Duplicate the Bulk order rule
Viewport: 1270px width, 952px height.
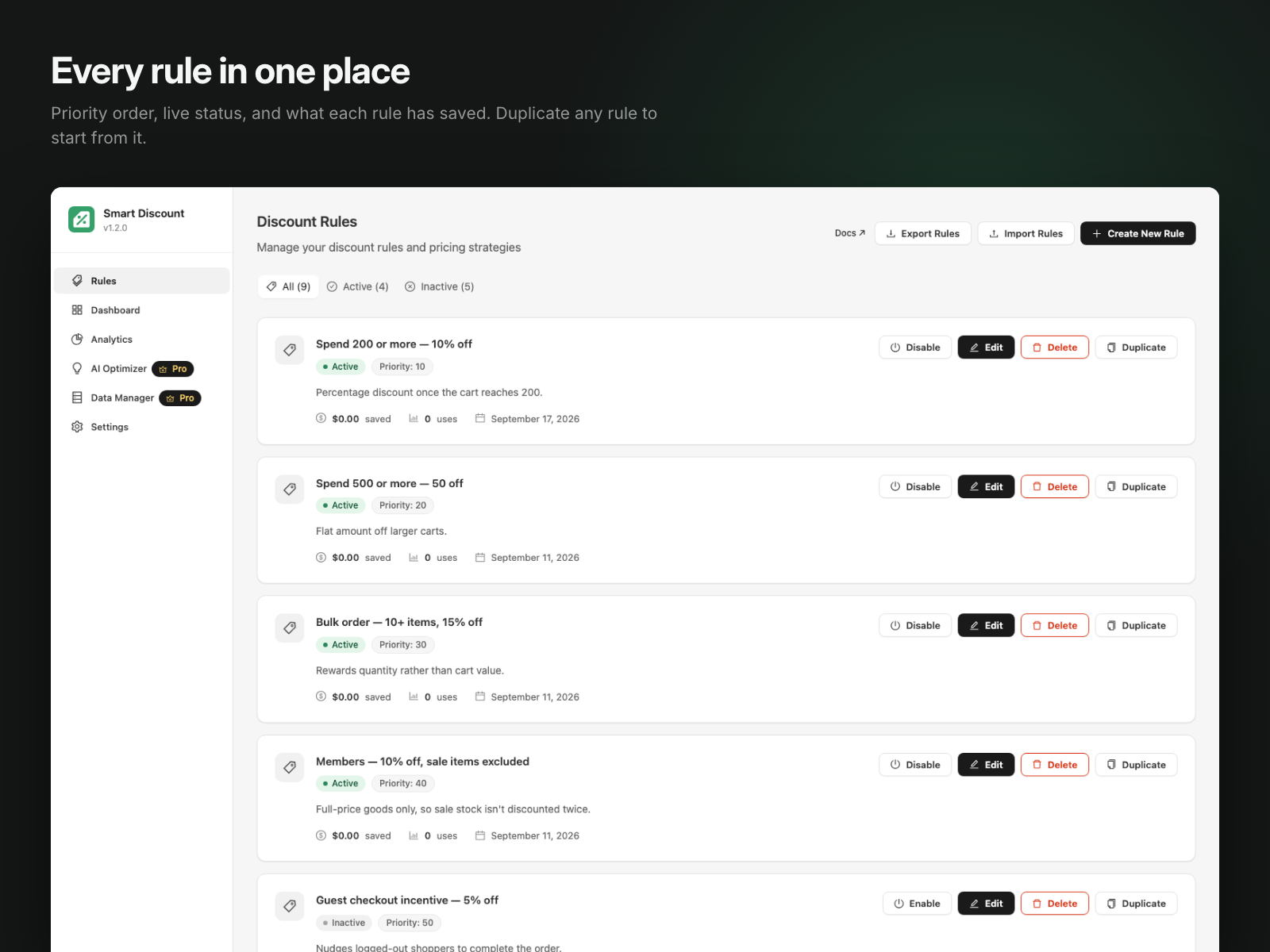pyautogui.click(x=1137, y=625)
